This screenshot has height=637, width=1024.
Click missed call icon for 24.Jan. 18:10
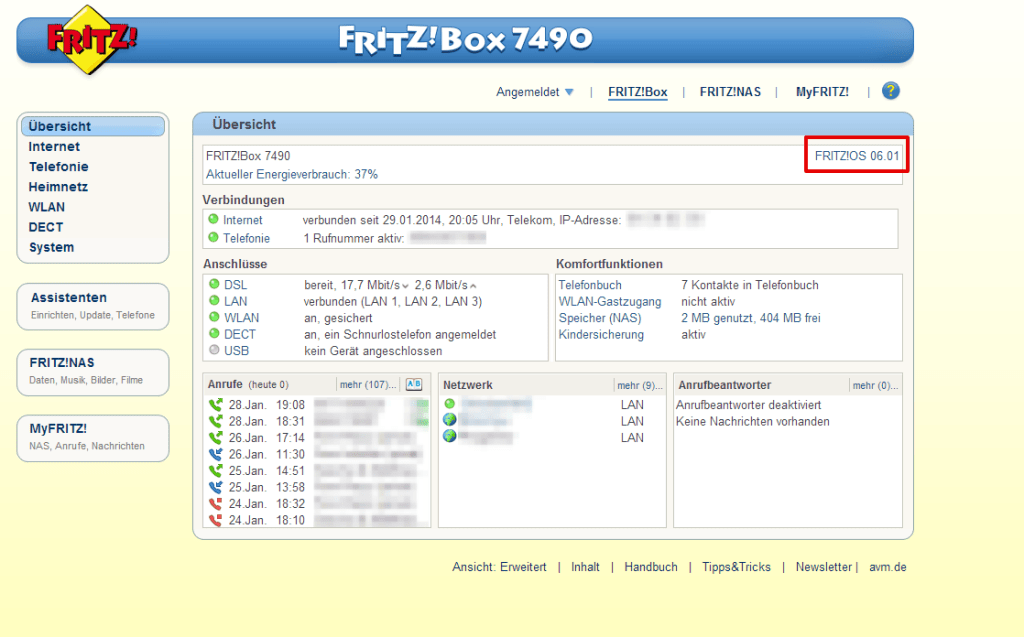(x=216, y=520)
